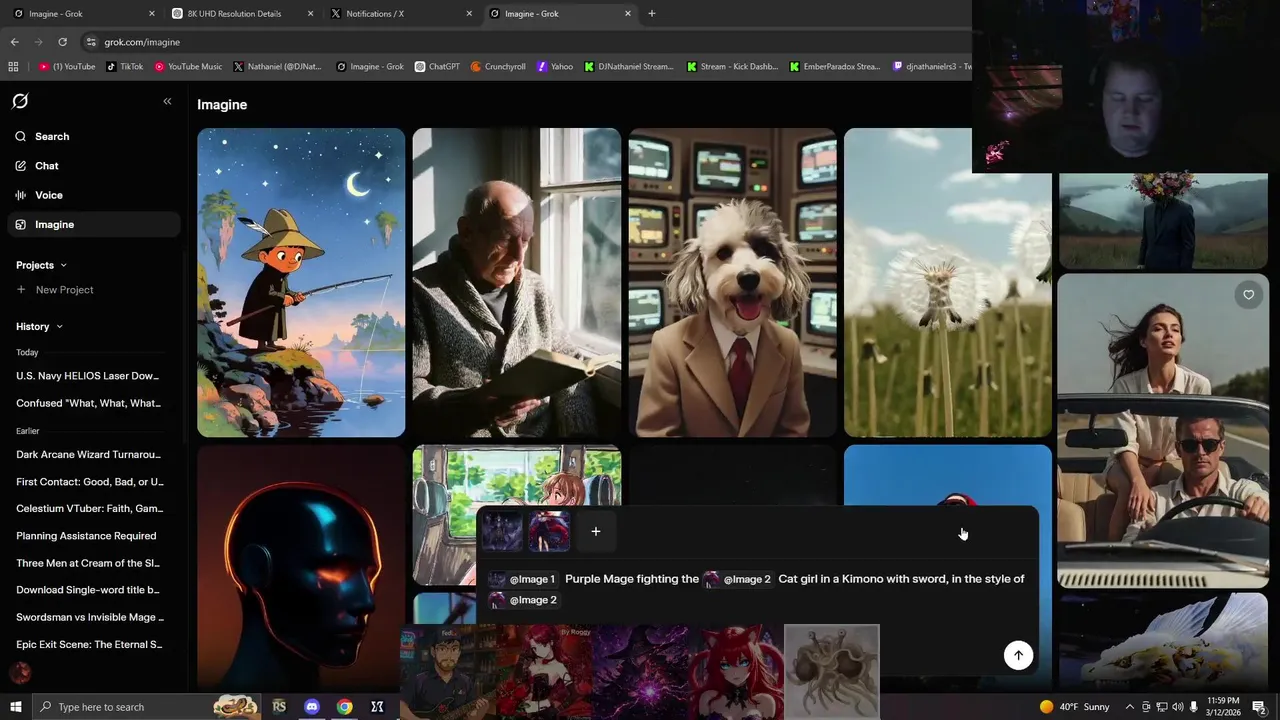The image size is (1280, 720).
Task: Collapse the sidebar using the double-chevron icon
Action: tap(167, 101)
